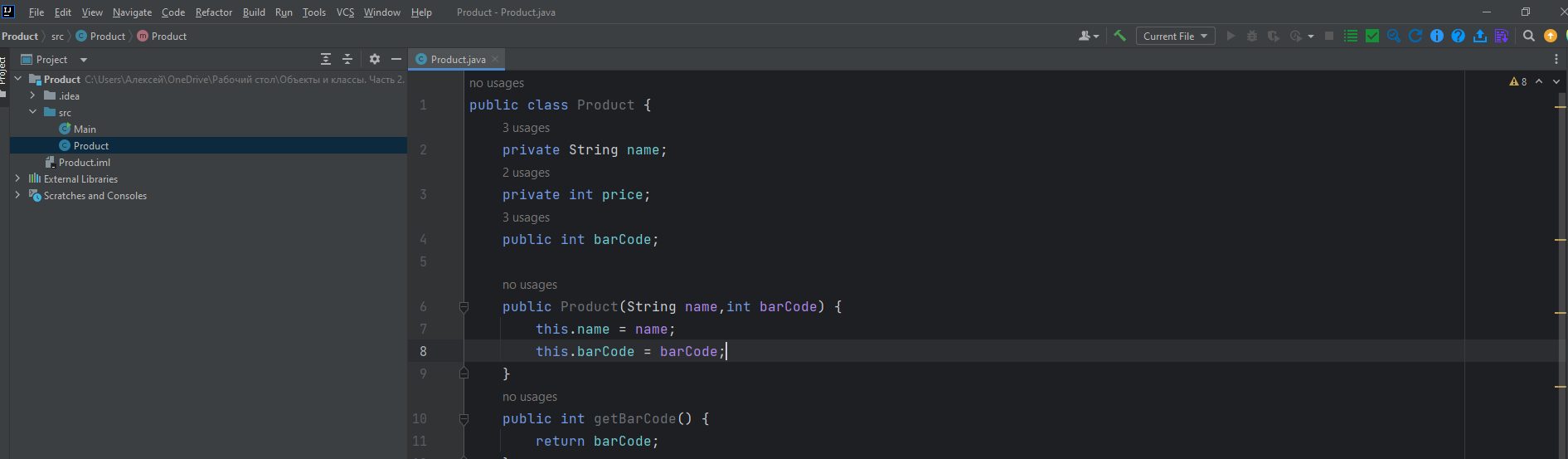Image resolution: width=1568 pixels, height=459 pixels.
Task: Click the green list lines icon
Action: point(1351,36)
